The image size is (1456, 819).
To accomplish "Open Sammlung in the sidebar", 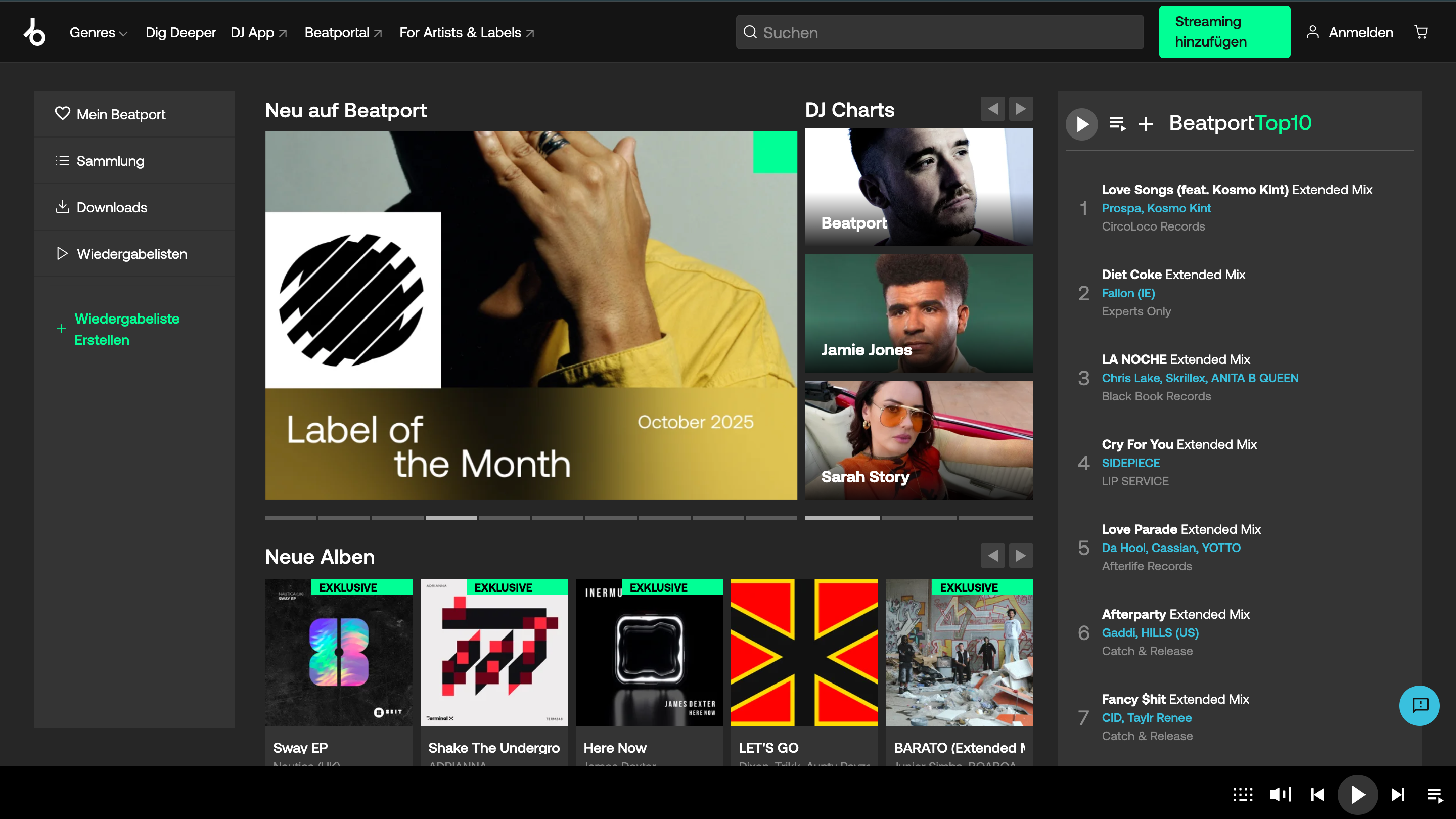I will tap(134, 161).
